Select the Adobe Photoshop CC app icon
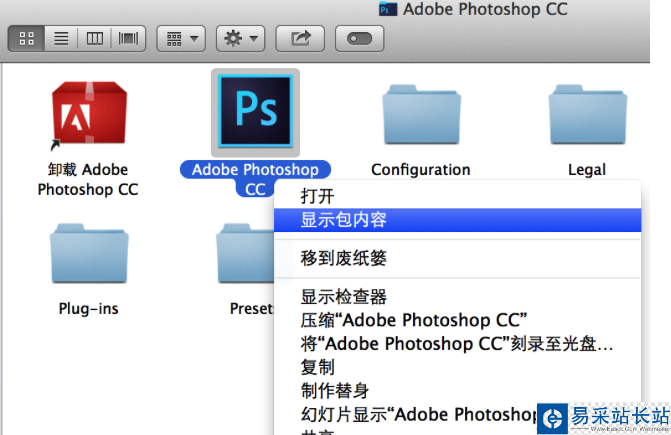Viewport: 671px width, 435px height. pyautogui.click(x=255, y=112)
